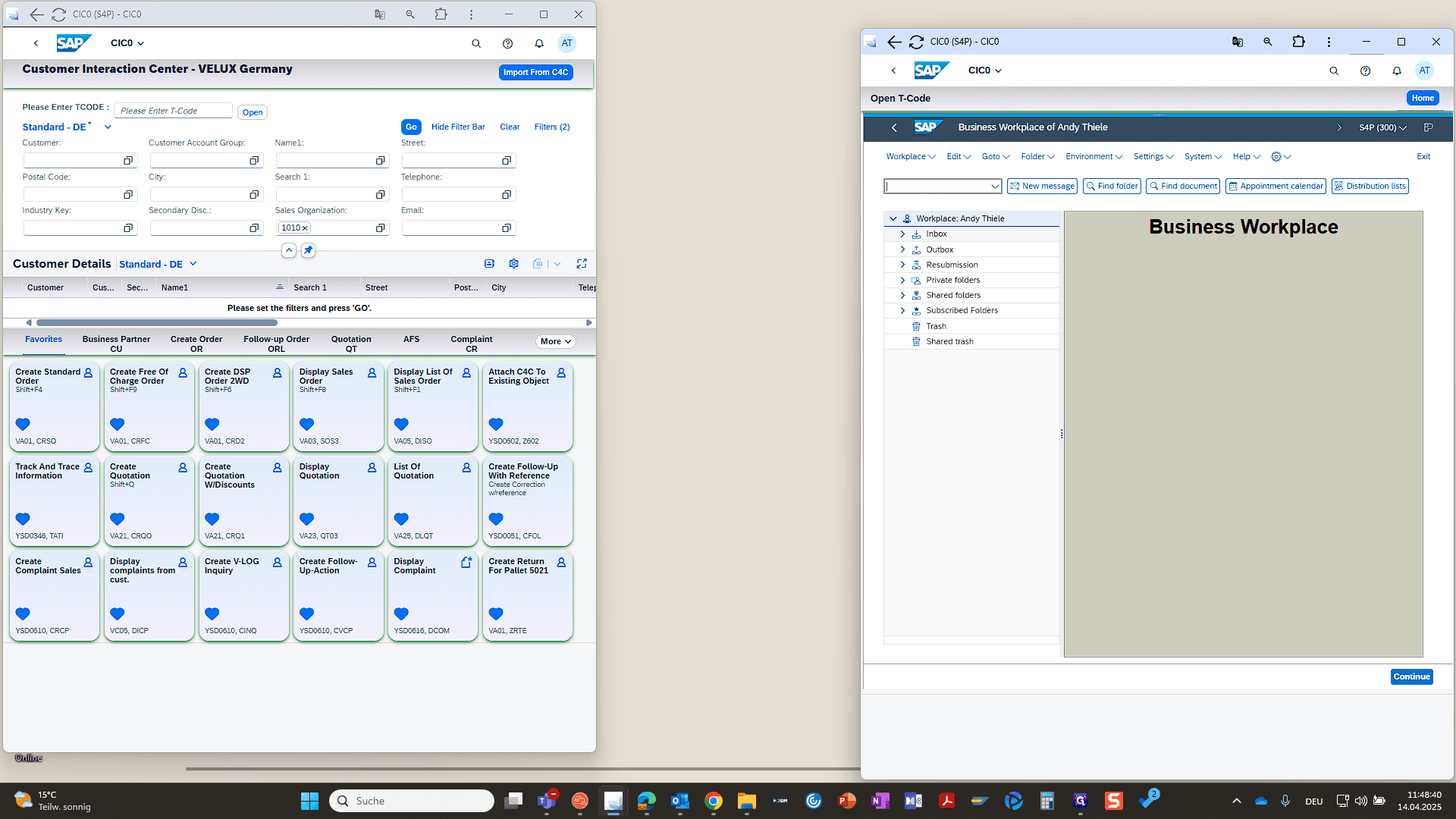
Task: Remove the 1010 Sales Organization token
Action: [305, 228]
